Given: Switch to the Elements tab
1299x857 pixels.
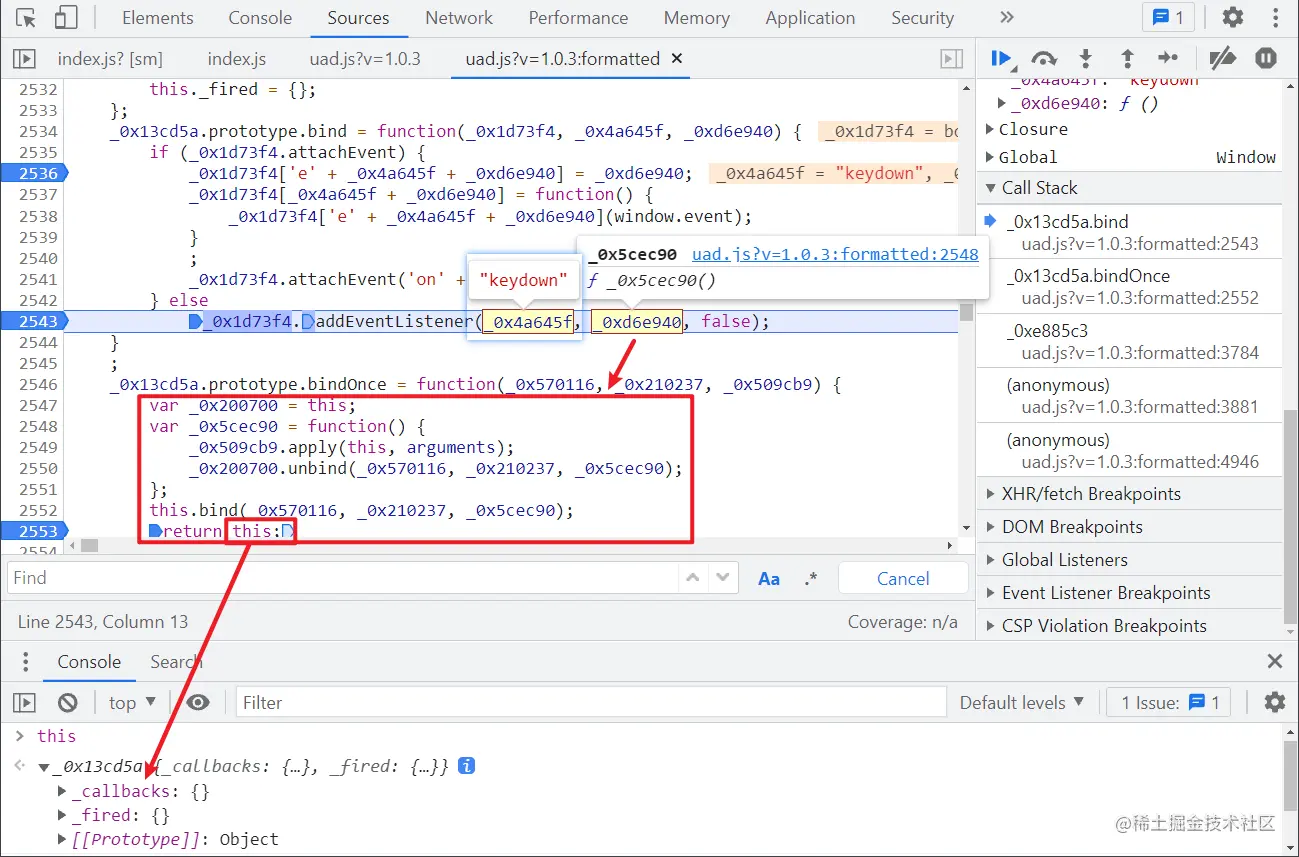Looking at the screenshot, I should [x=158, y=18].
